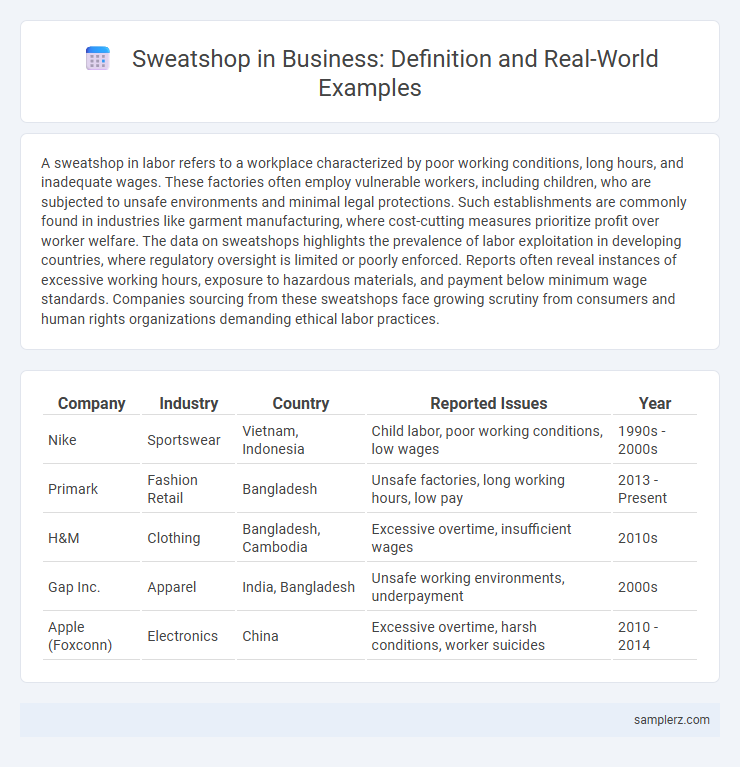Select the 'Year' column header
The width and height of the screenshot is (740, 767).
coord(654,403)
